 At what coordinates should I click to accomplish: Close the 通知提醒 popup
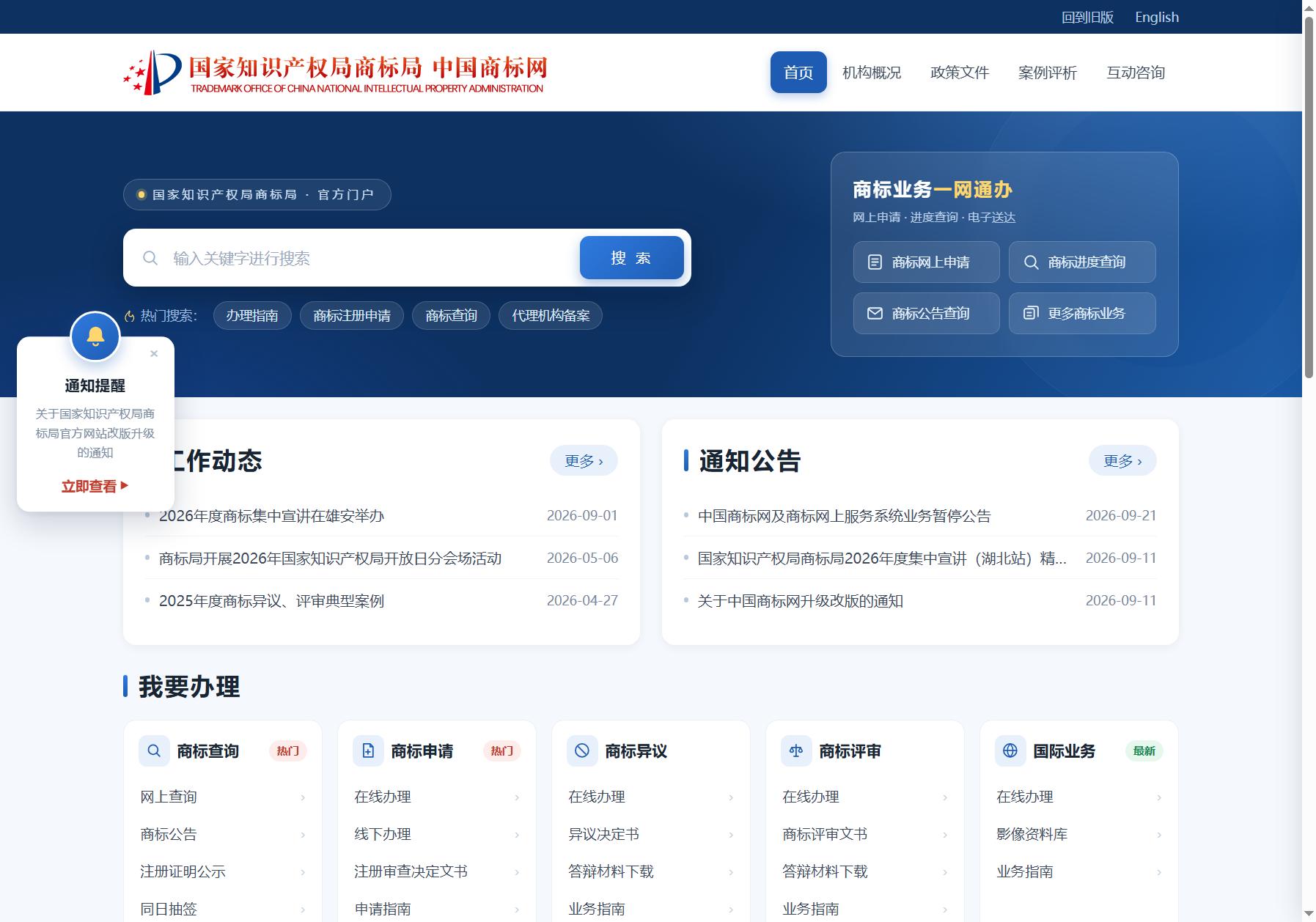(154, 354)
